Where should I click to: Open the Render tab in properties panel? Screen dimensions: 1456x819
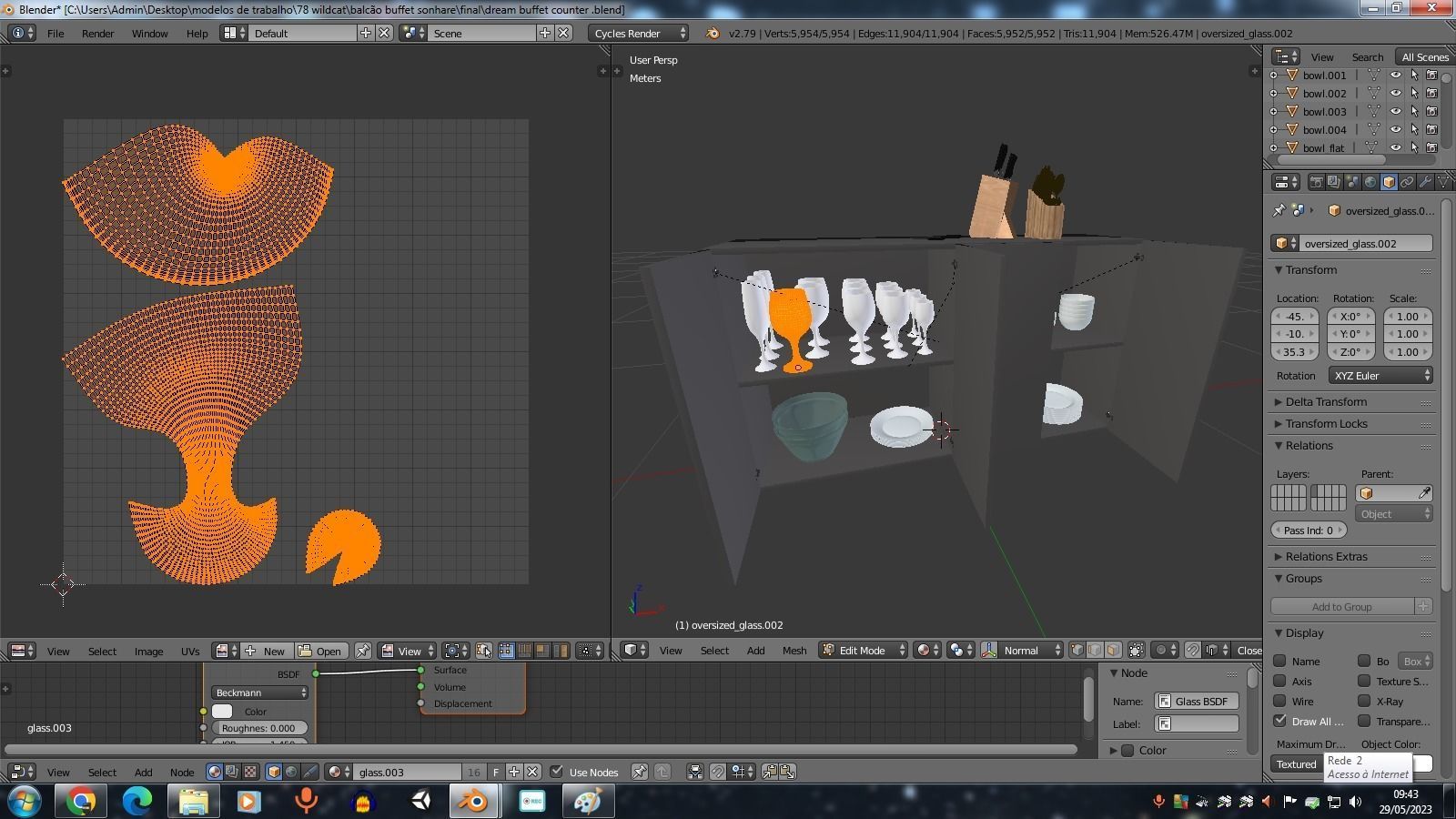point(1316,182)
